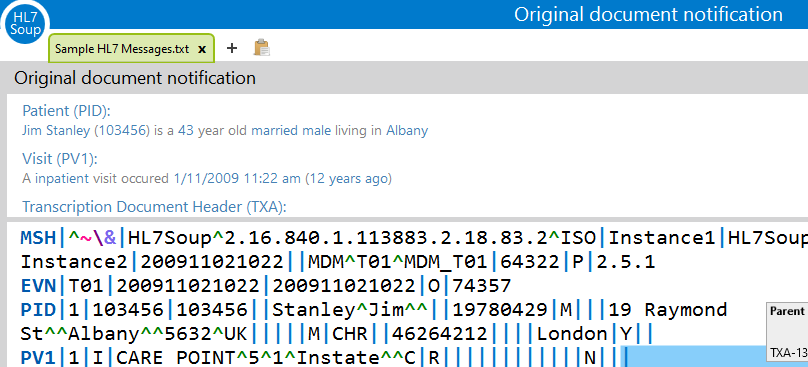
Task: Click HL7 version 2.5.1 value
Action: pyautogui.click(x=626, y=262)
